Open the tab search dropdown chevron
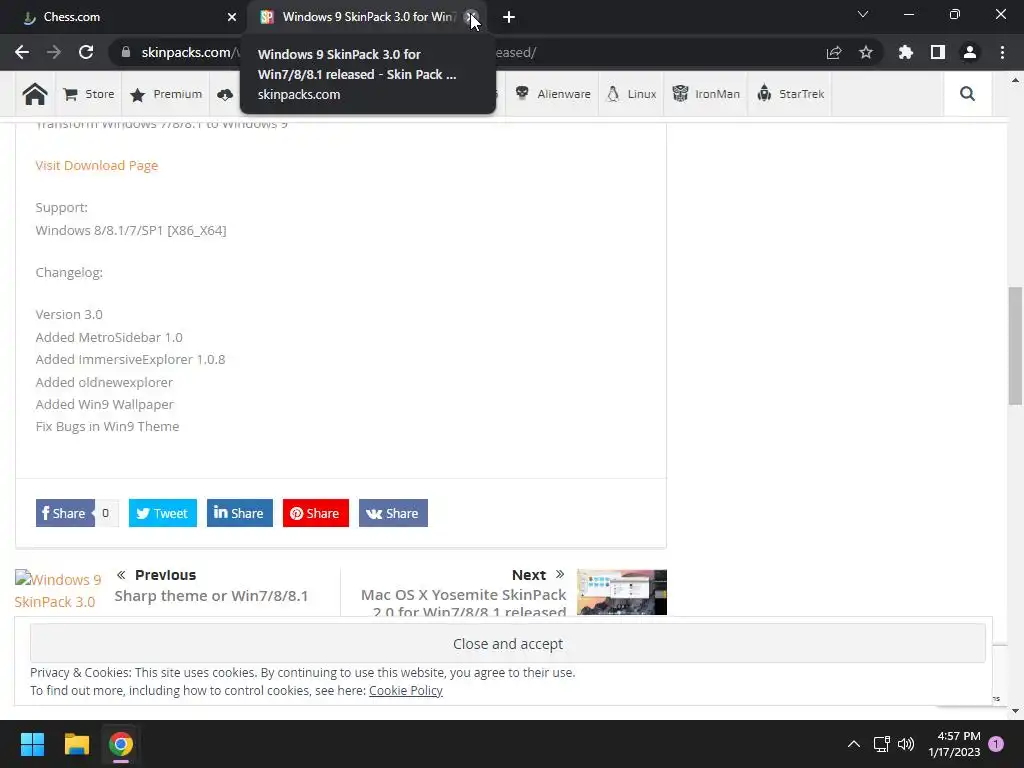Screen dimensions: 1024x768 point(863,14)
